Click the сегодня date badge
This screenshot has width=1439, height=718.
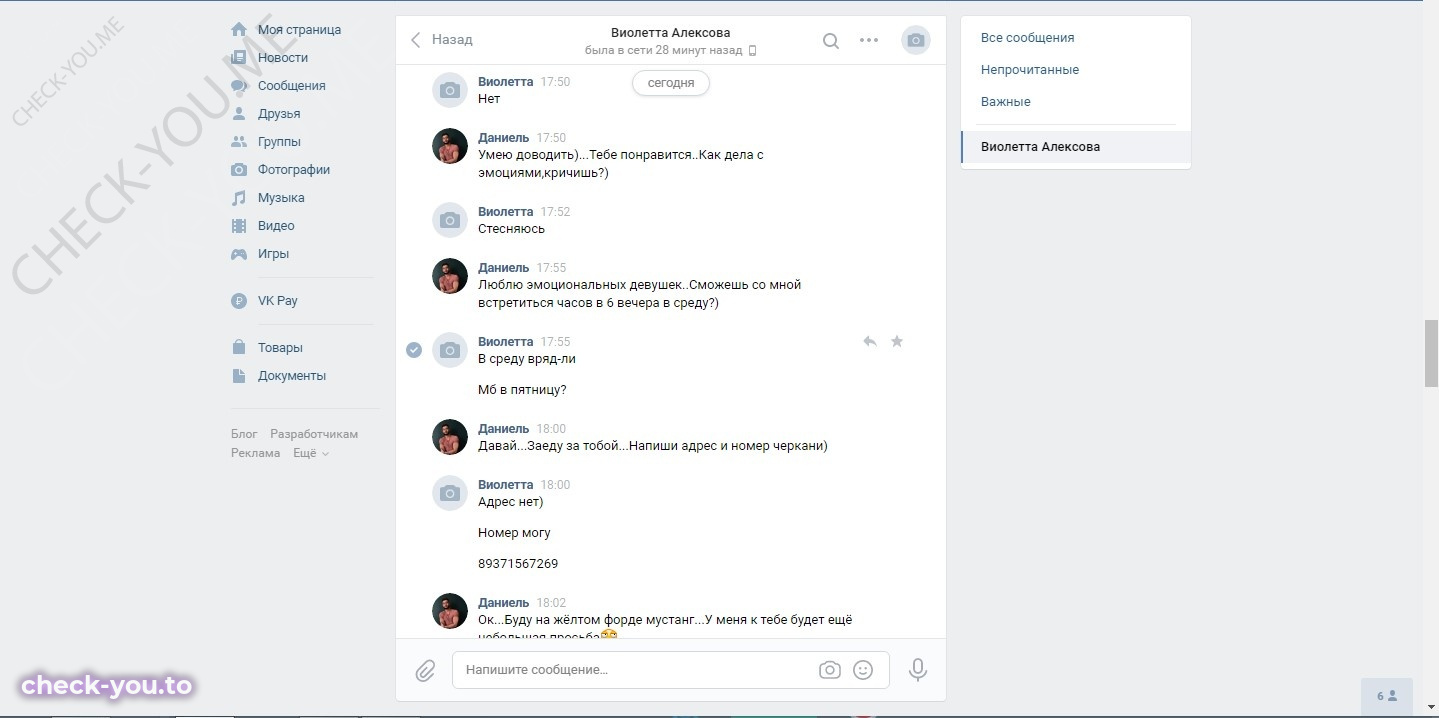coord(671,83)
